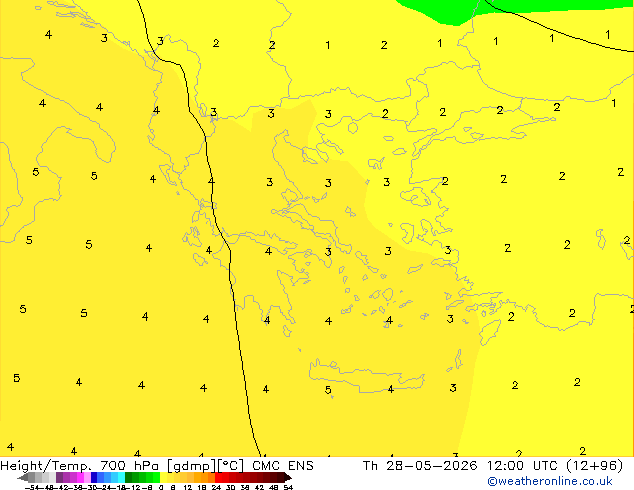Pick the dark green legend swatch
The width and height of the screenshot is (634, 490).
[129, 477]
